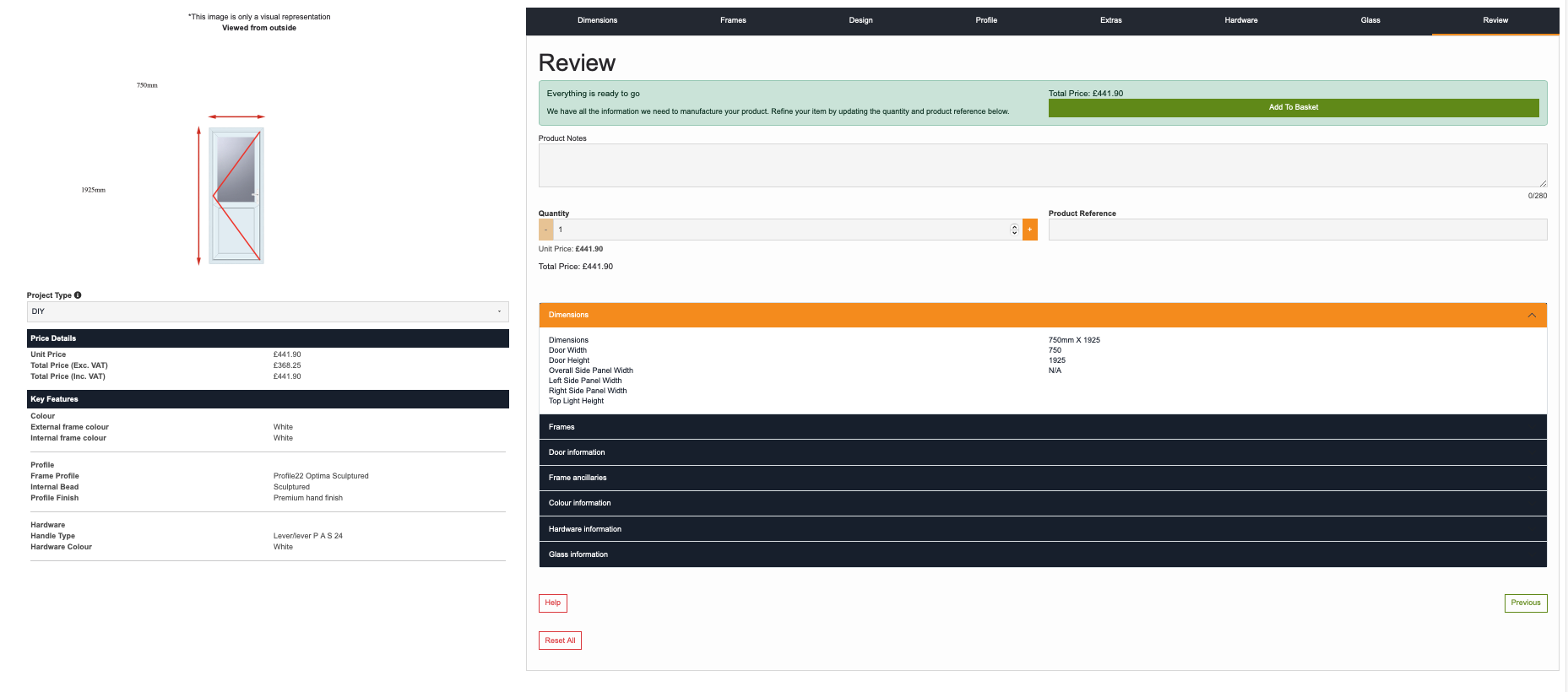Image resolution: width=1568 pixels, height=692 pixels.
Task: Expand the Glass information section
Action: click(x=1042, y=554)
